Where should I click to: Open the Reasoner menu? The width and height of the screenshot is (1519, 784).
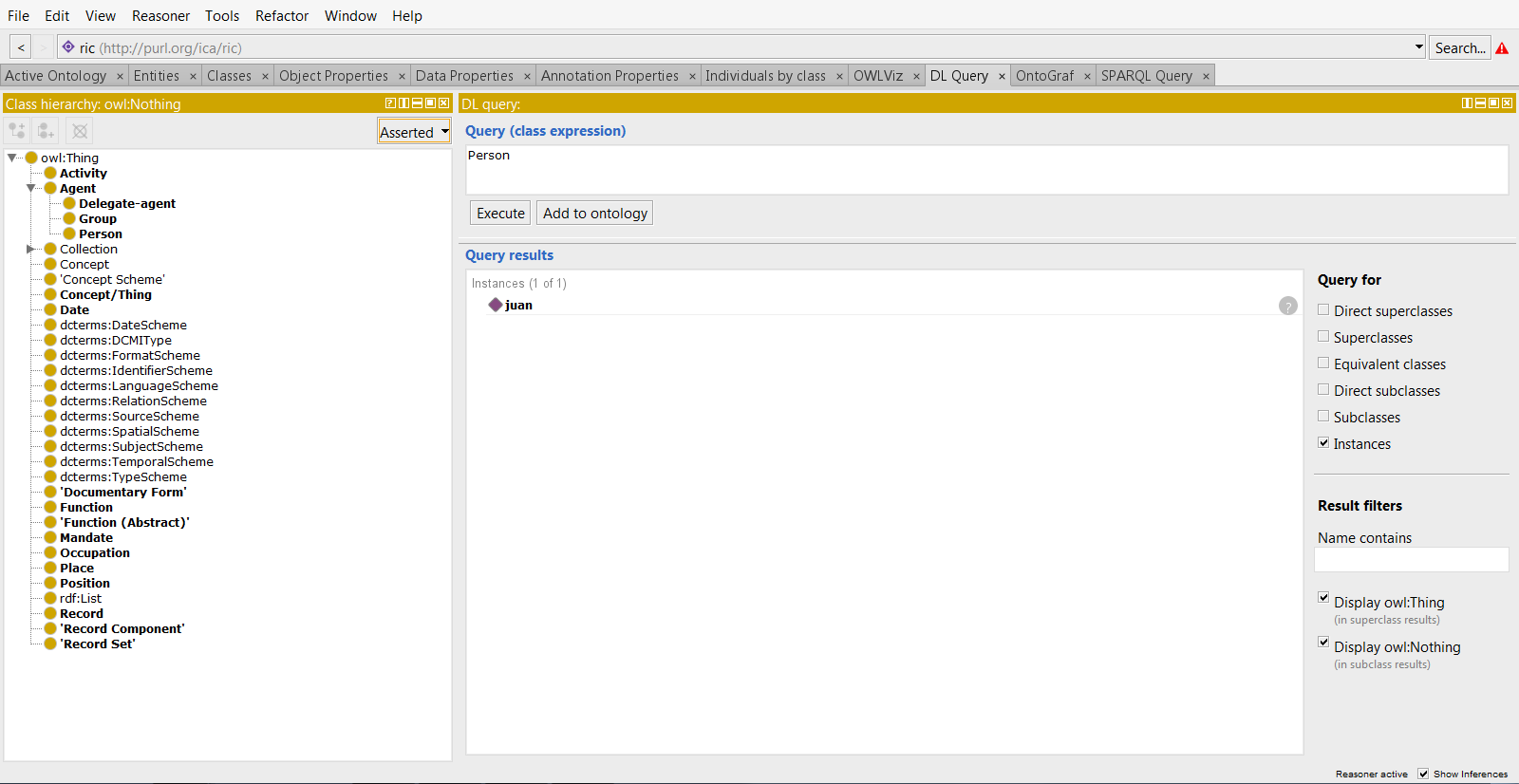pyautogui.click(x=160, y=16)
